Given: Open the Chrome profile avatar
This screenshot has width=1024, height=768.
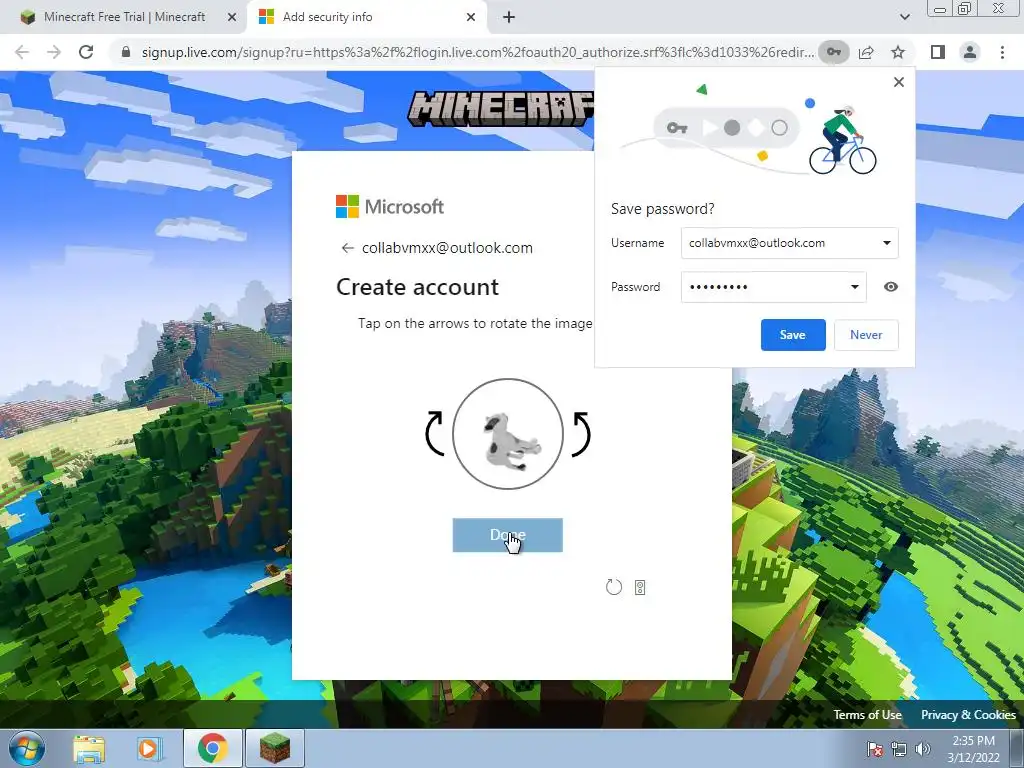Looking at the screenshot, I should (970, 52).
